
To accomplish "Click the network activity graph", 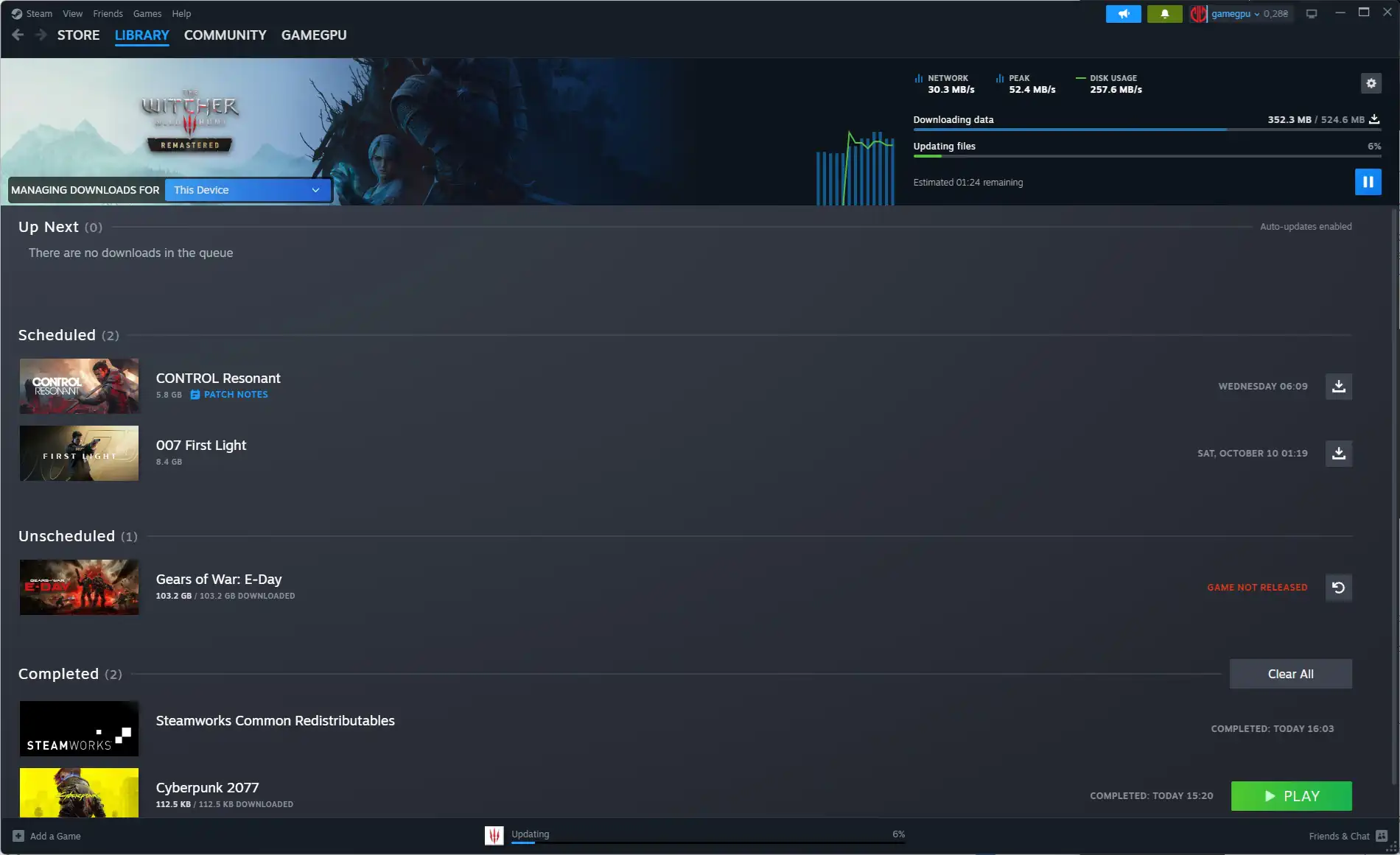I will (855, 168).
